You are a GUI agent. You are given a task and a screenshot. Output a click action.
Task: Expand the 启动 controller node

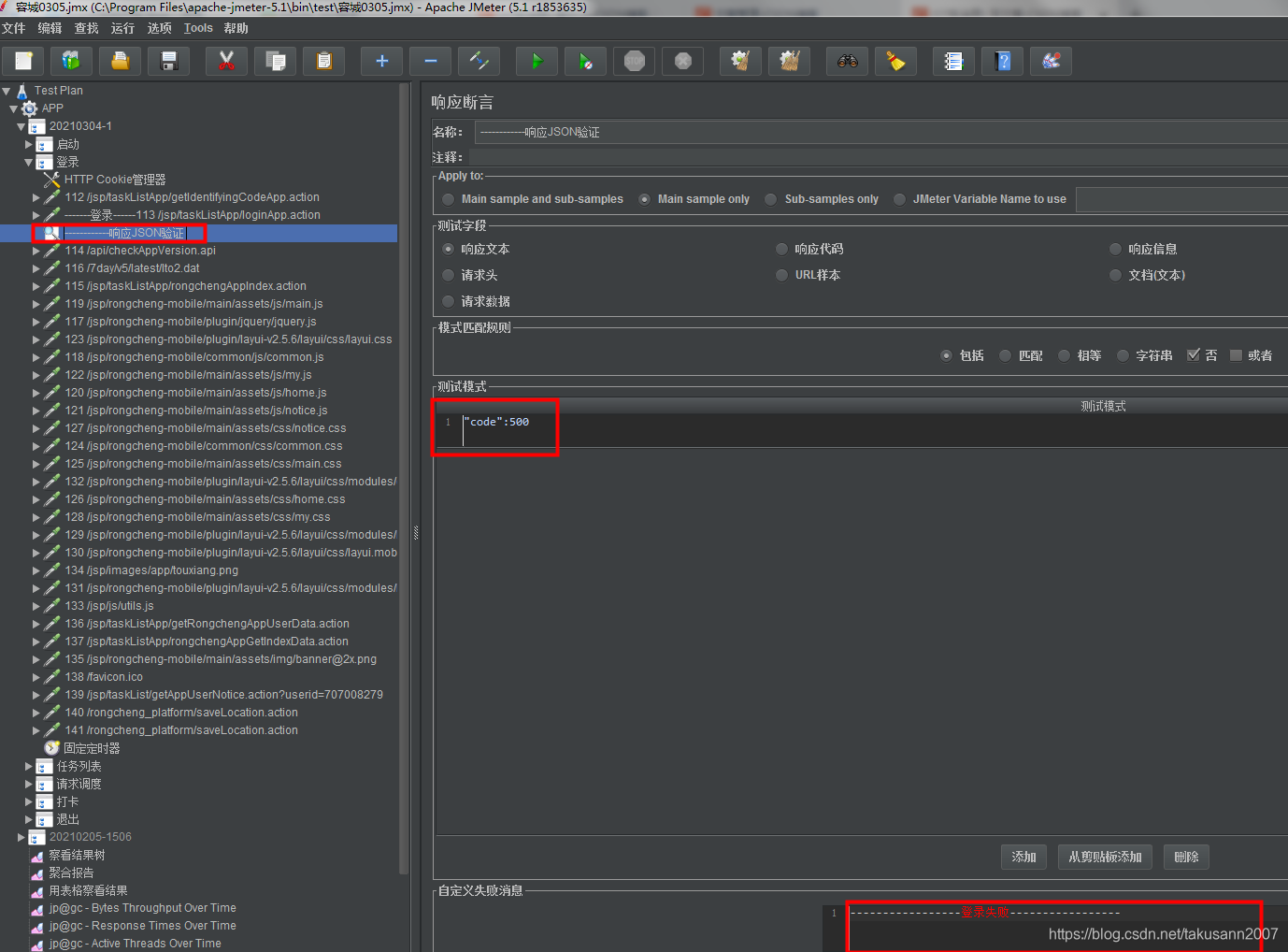click(x=28, y=144)
